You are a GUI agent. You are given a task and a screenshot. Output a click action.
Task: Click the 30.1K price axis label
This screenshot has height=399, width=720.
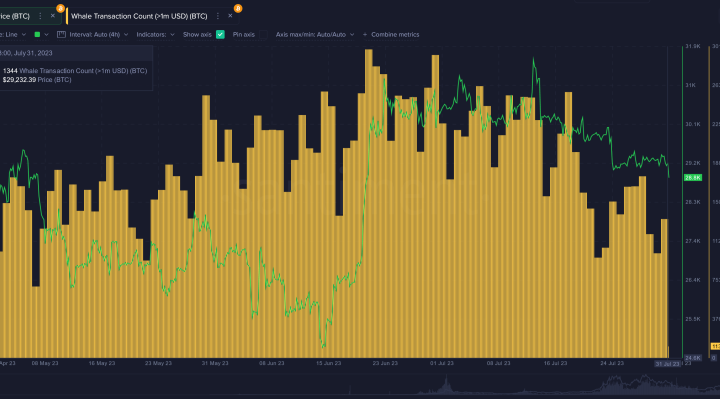click(692, 124)
